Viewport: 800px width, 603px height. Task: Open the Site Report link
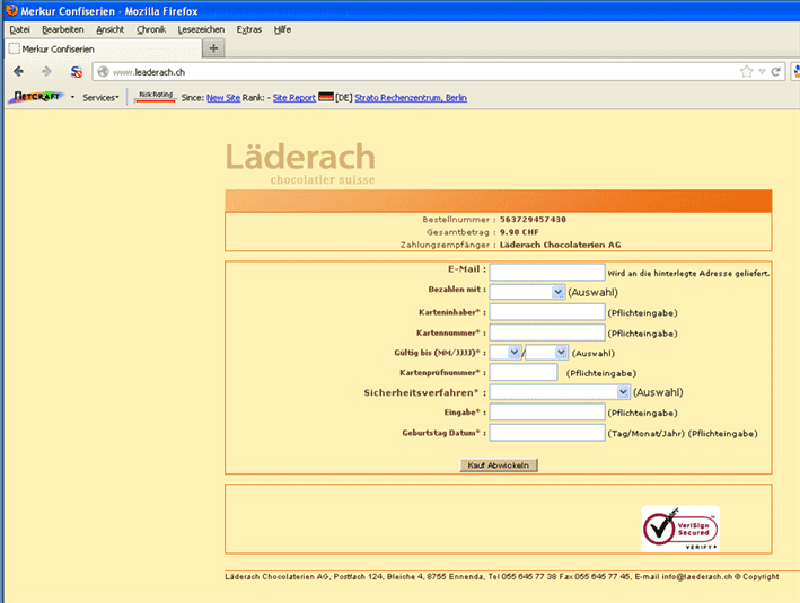(x=294, y=97)
